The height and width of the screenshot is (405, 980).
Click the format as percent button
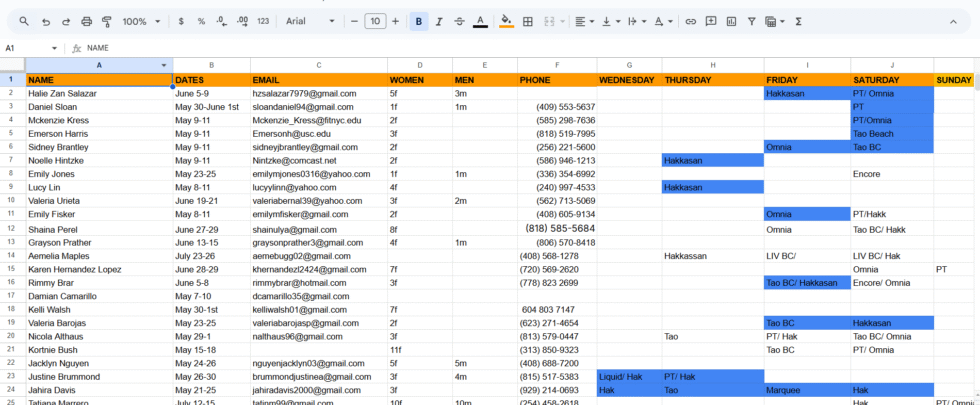pyautogui.click(x=201, y=21)
